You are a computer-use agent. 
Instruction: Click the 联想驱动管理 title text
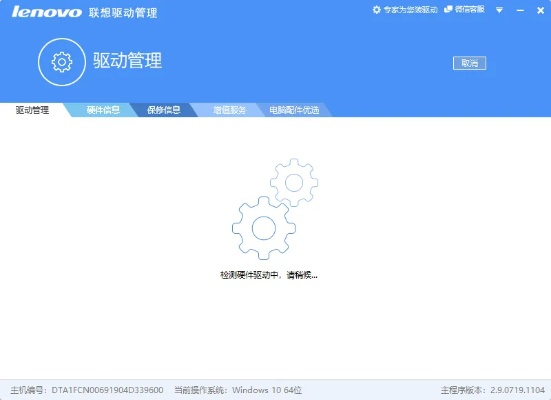click(x=123, y=13)
